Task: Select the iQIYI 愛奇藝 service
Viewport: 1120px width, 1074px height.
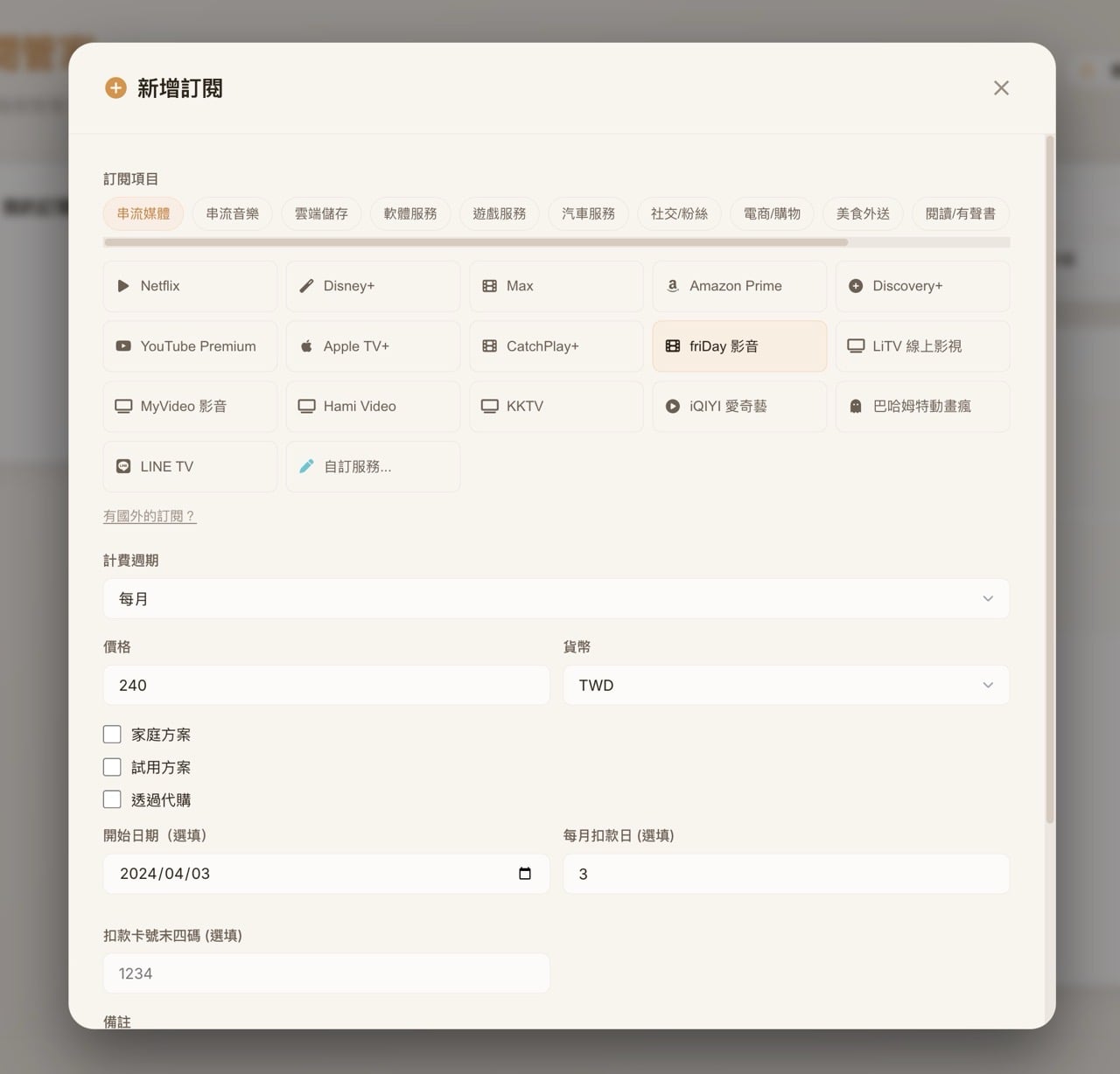Action: (x=738, y=406)
